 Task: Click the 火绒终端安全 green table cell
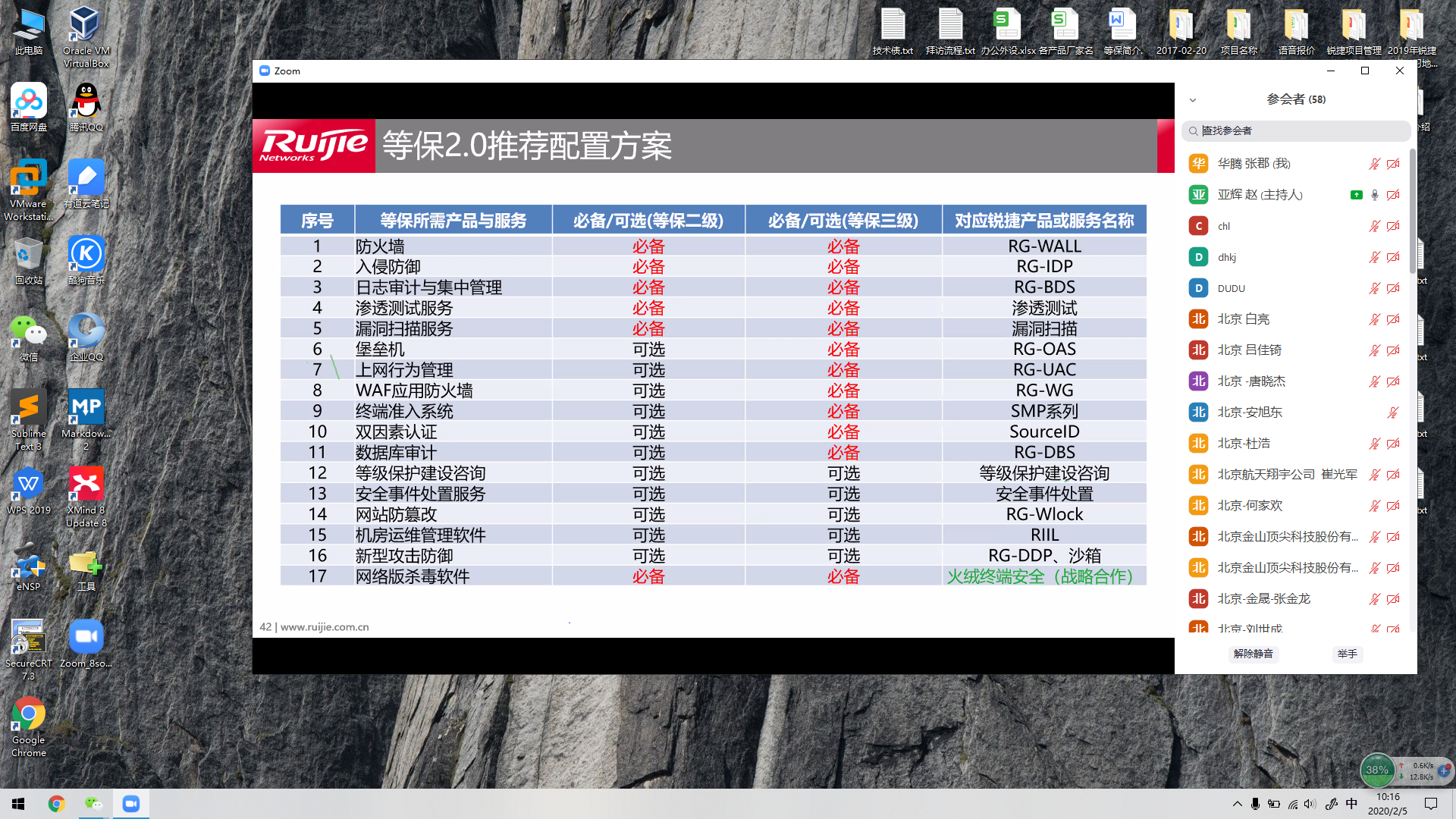1044,576
